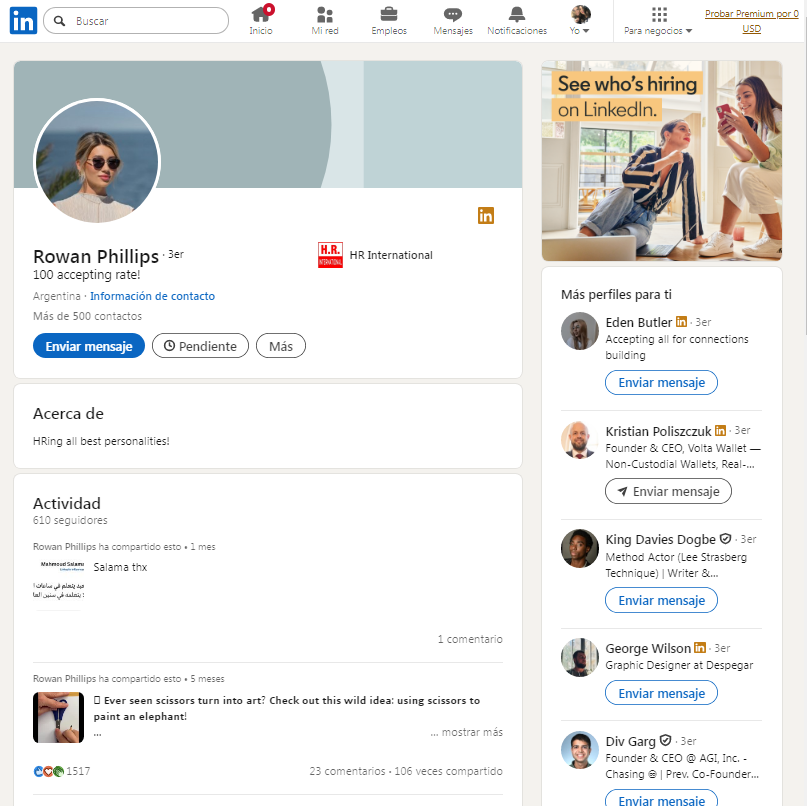This screenshot has width=807, height=806.
Task: Click Probar Premium por 0 USD link
Action: [751, 21]
